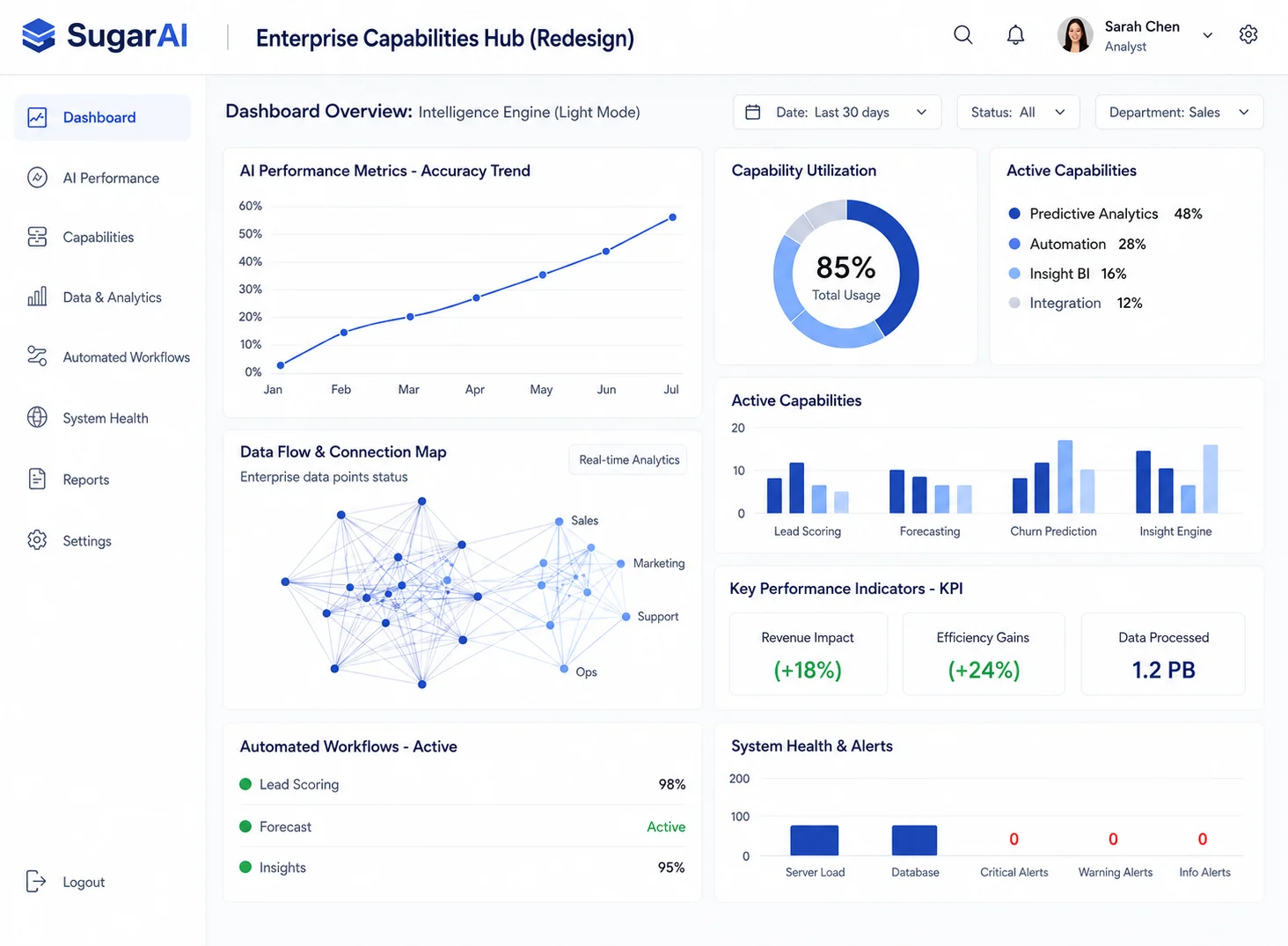Open search with the magnifier icon

click(963, 34)
